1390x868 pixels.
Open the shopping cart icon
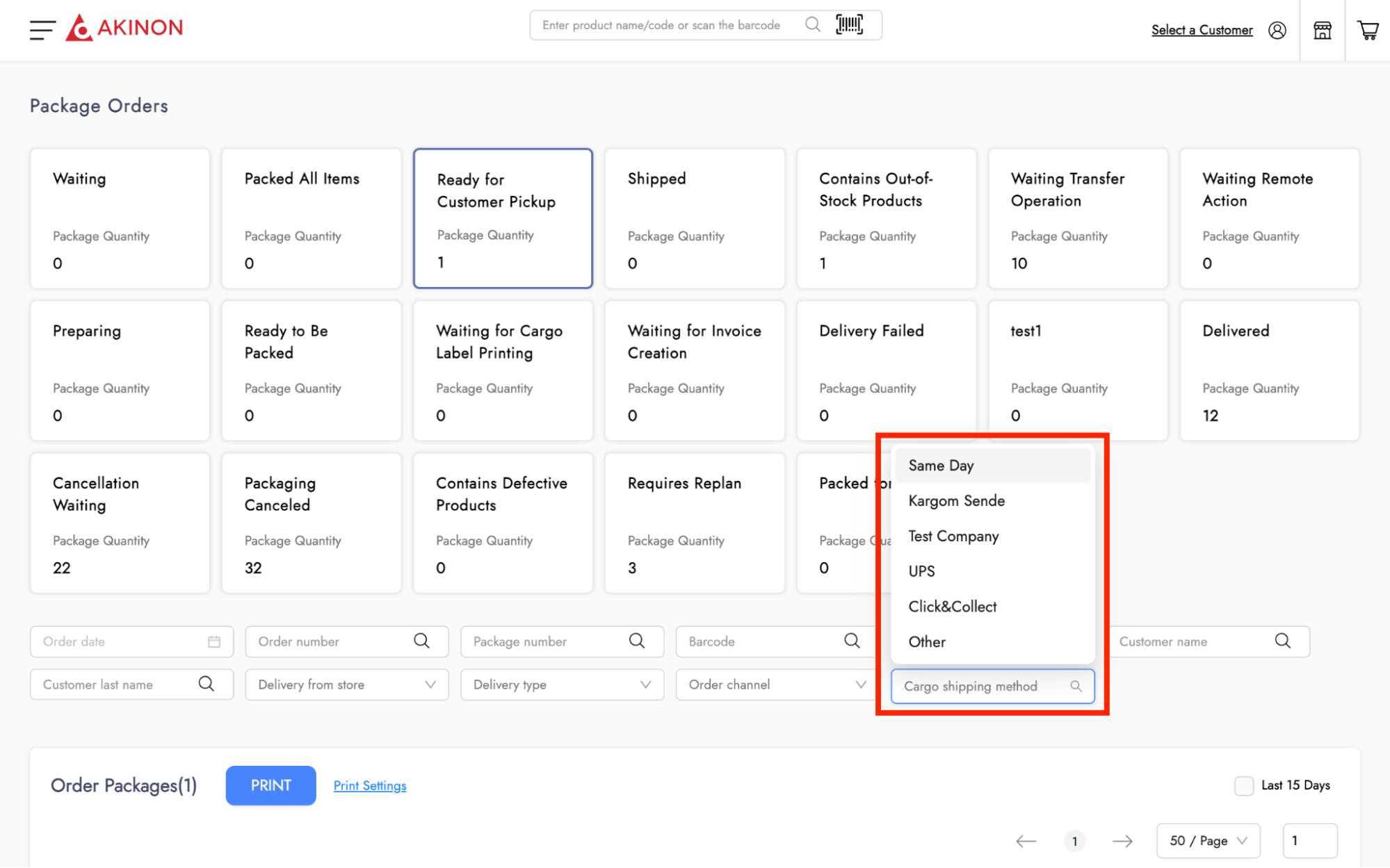coord(1368,30)
